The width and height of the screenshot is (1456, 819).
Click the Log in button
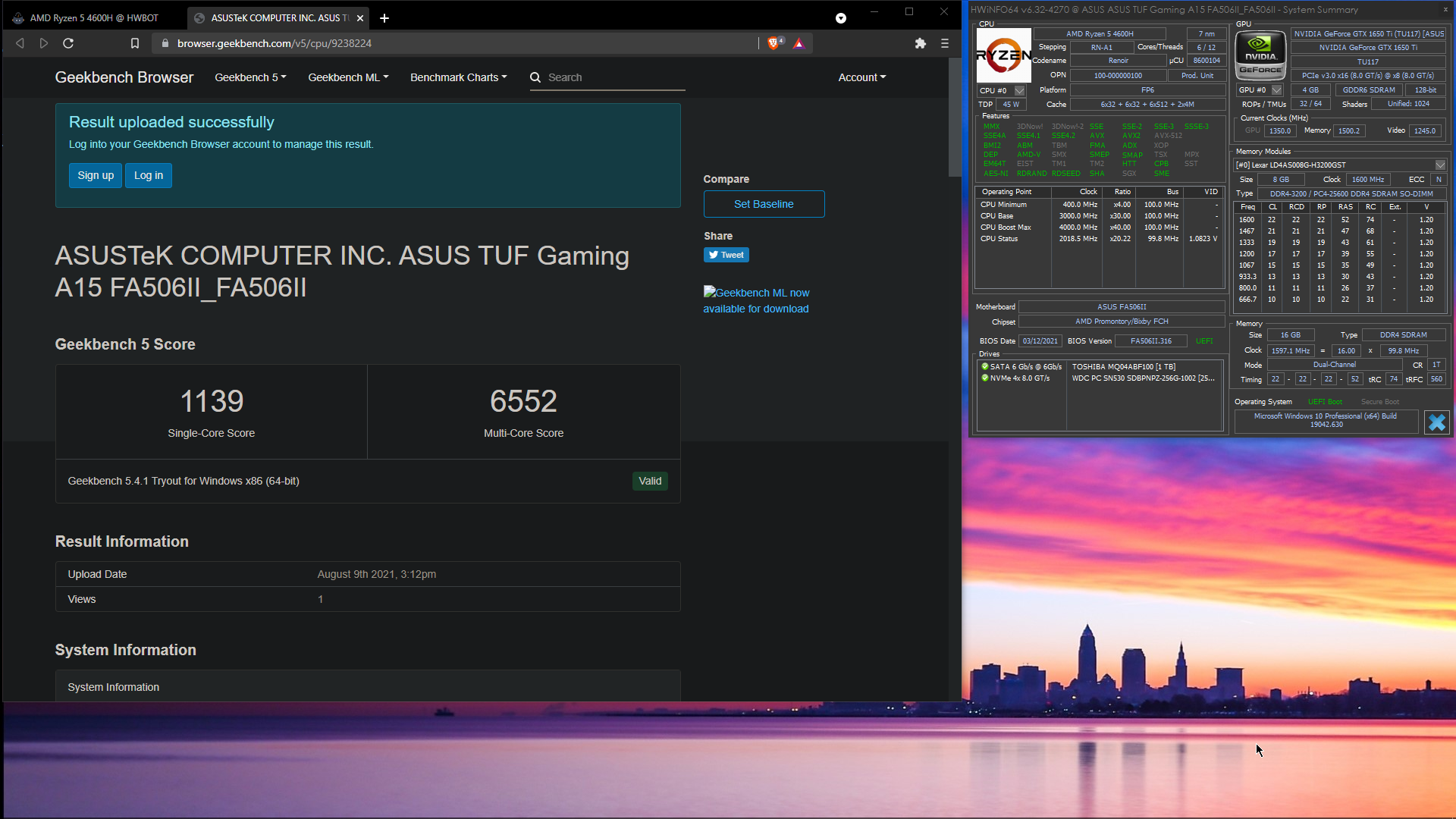pyautogui.click(x=149, y=175)
